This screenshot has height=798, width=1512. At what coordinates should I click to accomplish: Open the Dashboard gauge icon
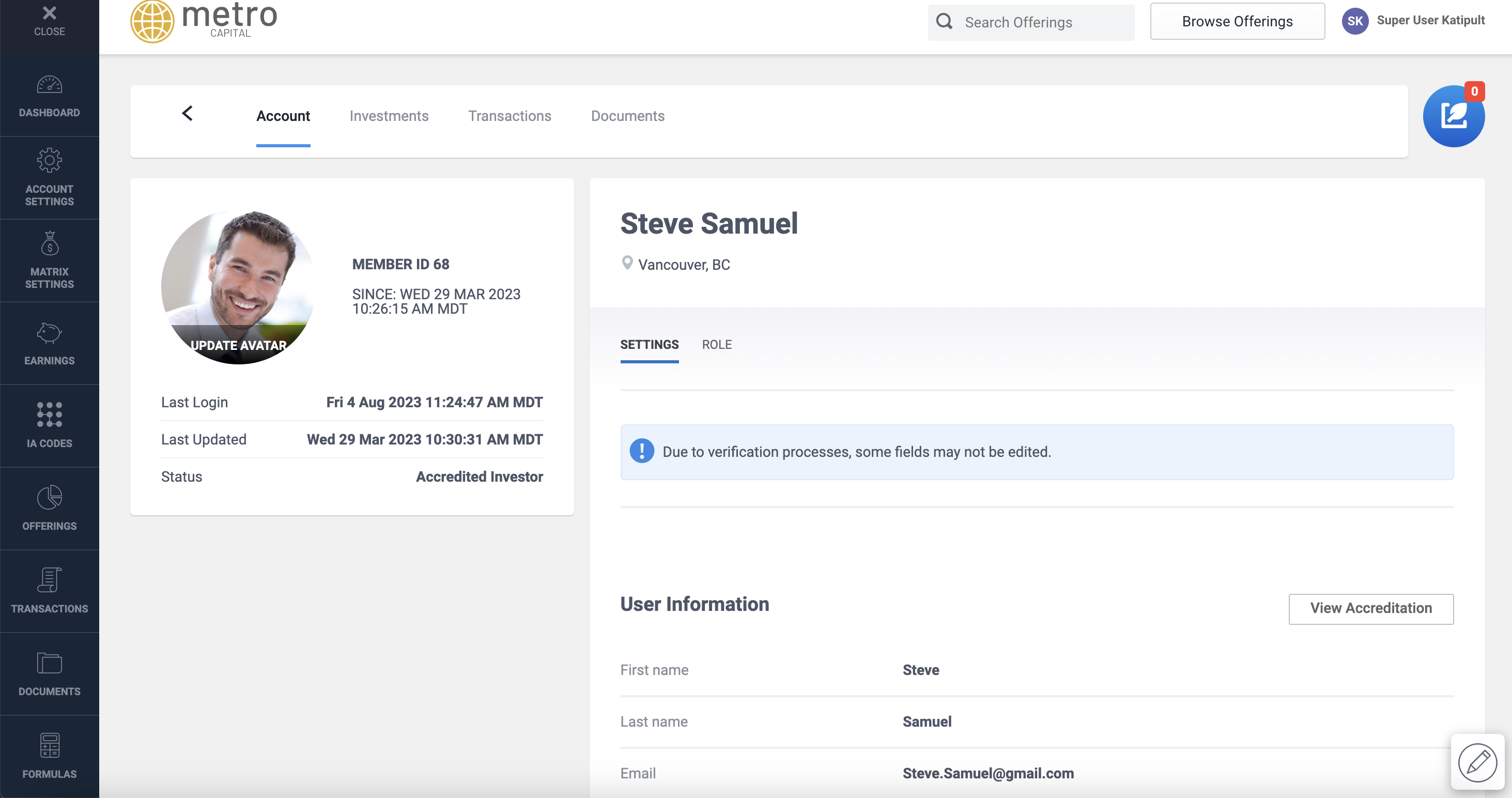49,85
